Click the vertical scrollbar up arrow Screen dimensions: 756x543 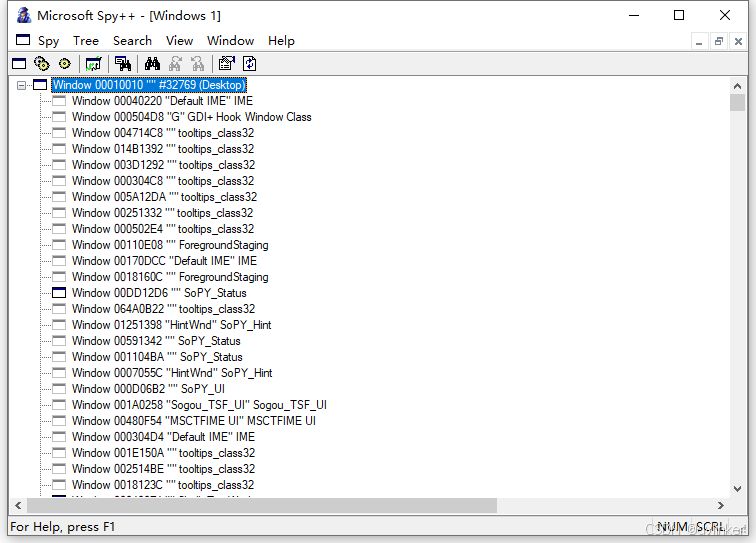click(737, 86)
